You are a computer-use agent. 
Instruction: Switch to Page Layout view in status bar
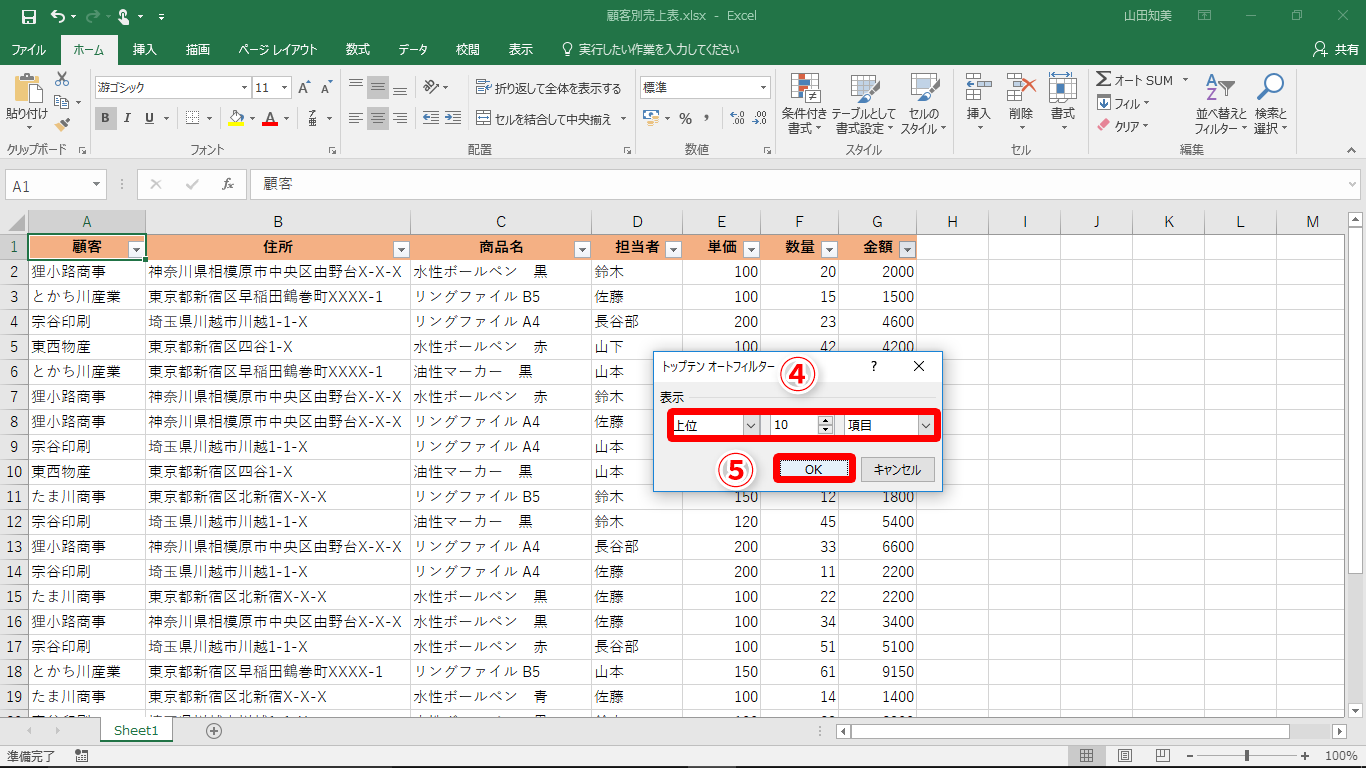tap(1125, 756)
